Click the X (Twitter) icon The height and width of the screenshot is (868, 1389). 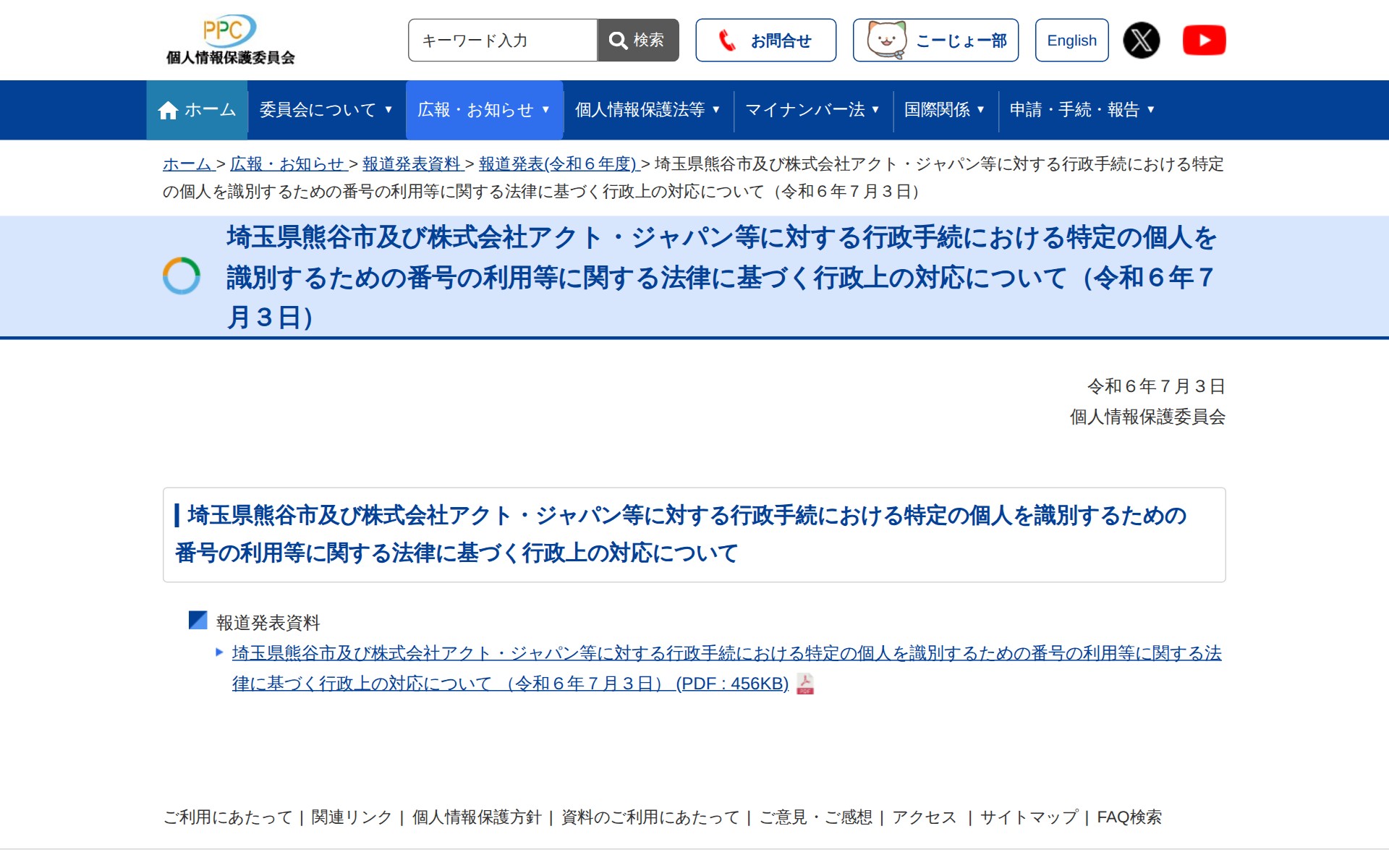[x=1141, y=40]
